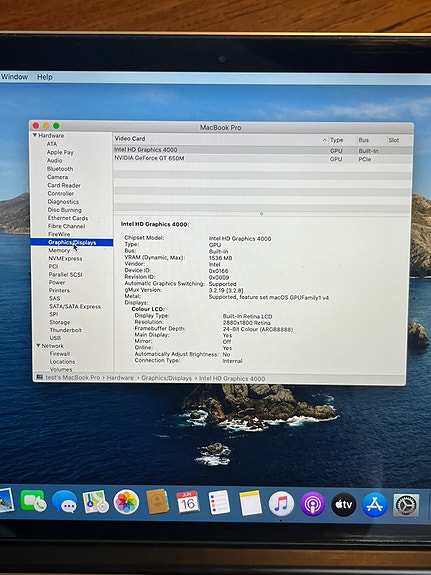The height and width of the screenshot is (575, 431).
Task: Launch Music from the Dock
Action: tap(281, 504)
